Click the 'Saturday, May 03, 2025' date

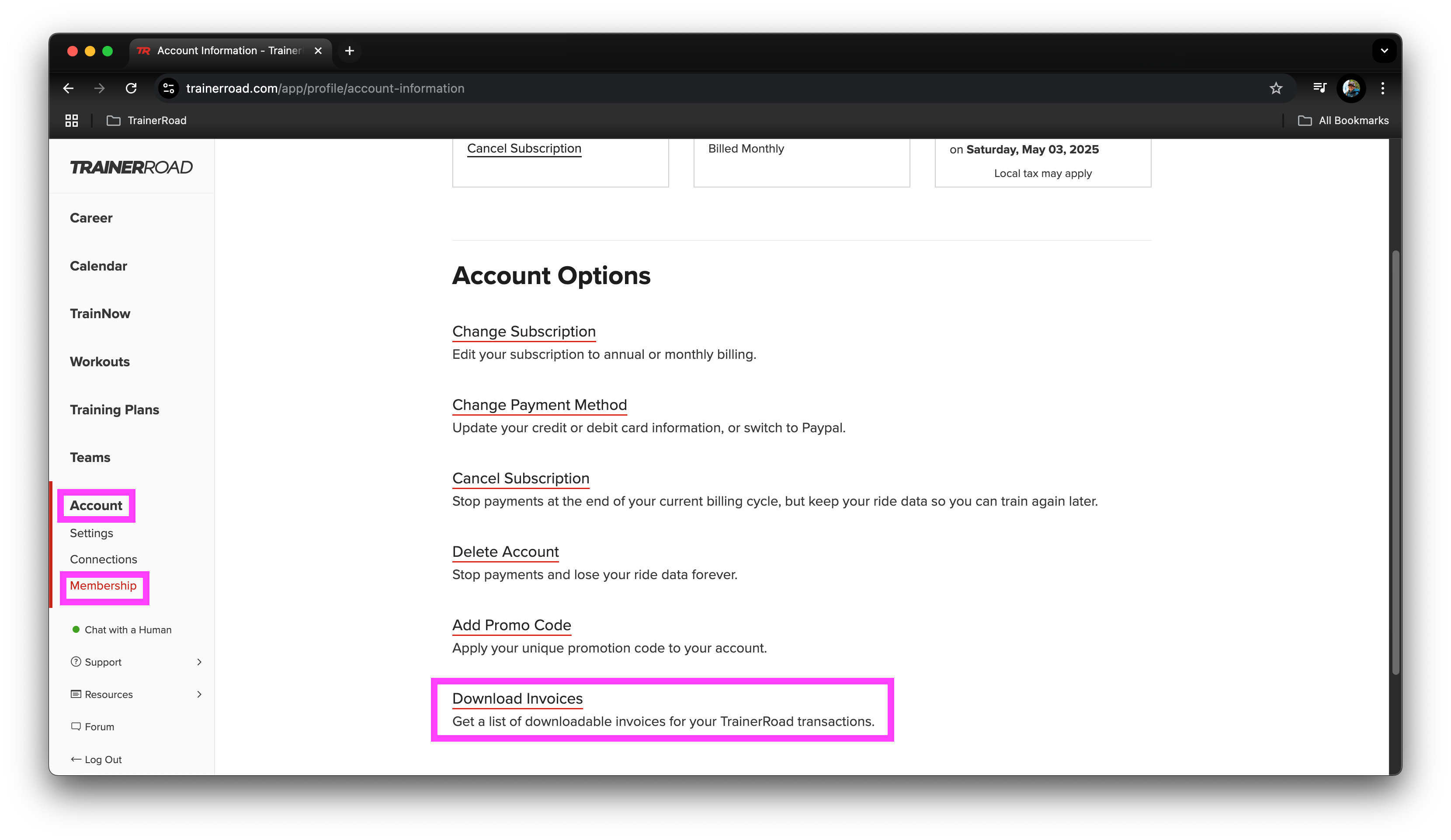pyautogui.click(x=1032, y=150)
